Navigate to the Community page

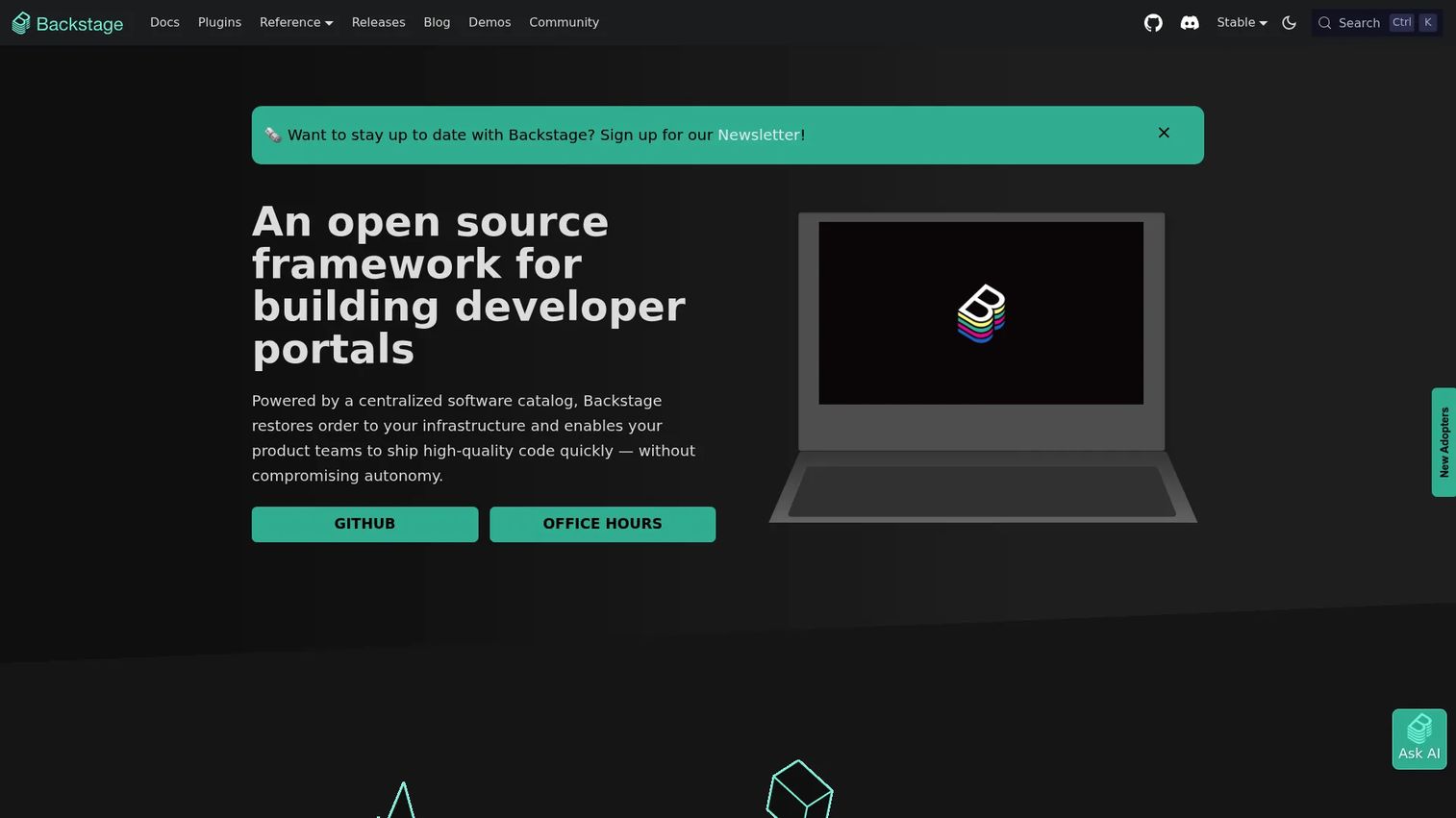pyautogui.click(x=564, y=22)
